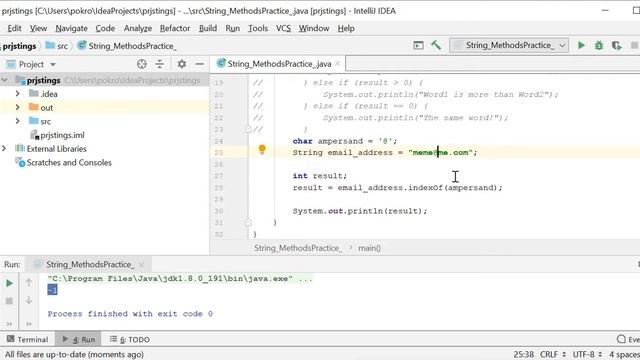
Task: Open the run configuration dropdown String_MethodsPractice_
Action: pyautogui.click(x=510, y=45)
